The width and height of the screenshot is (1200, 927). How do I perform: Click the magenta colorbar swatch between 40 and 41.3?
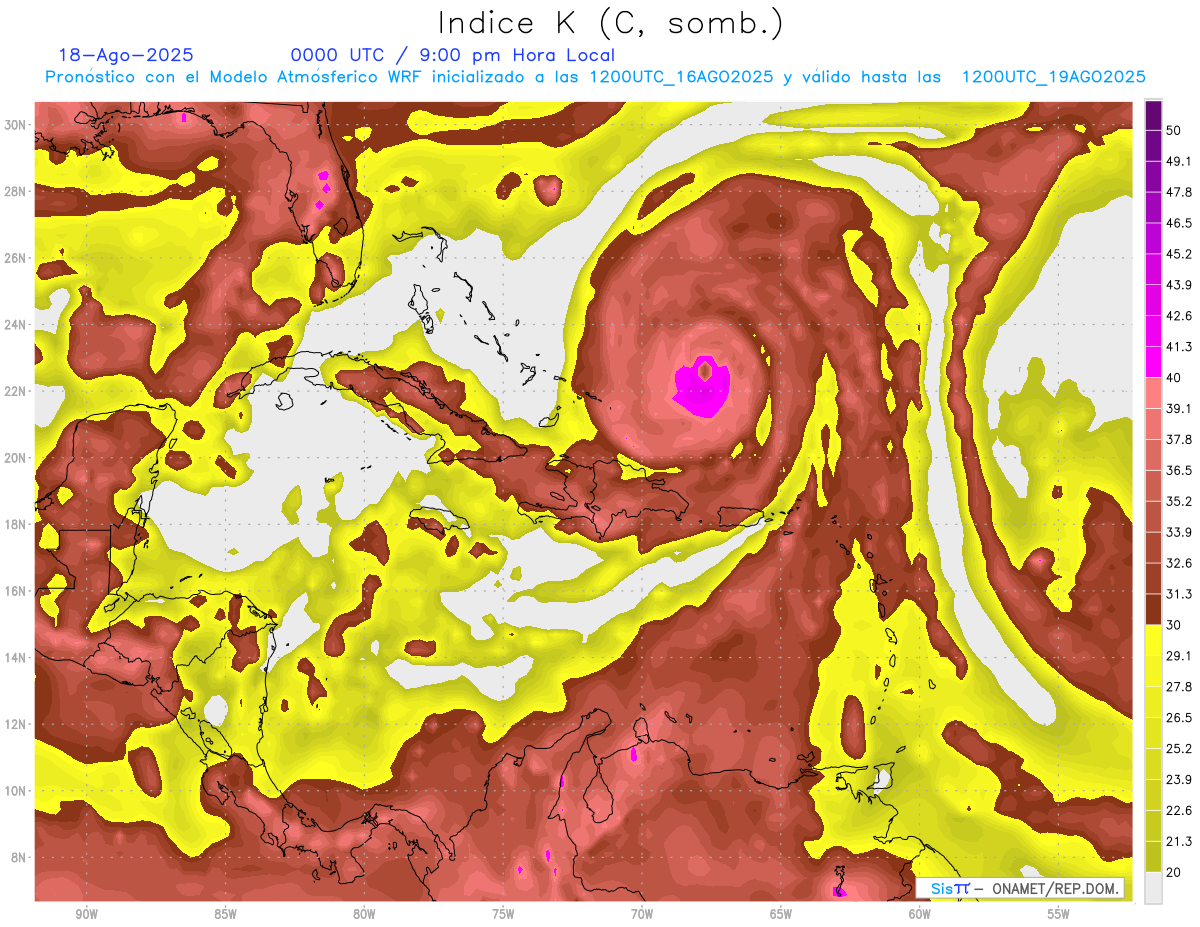click(1153, 362)
